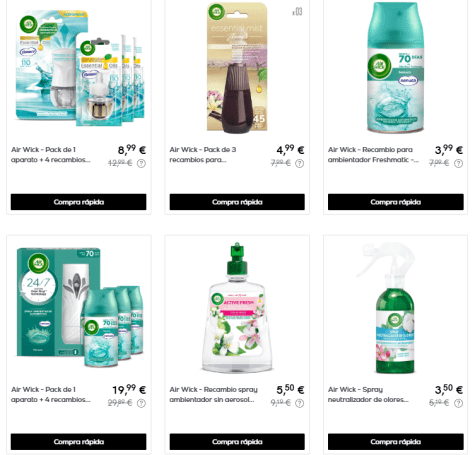The height and width of the screenshot is (455, 475).
Task: Open 'Air Wick - Spray neutralizador de olores' title
Action: 368,394
